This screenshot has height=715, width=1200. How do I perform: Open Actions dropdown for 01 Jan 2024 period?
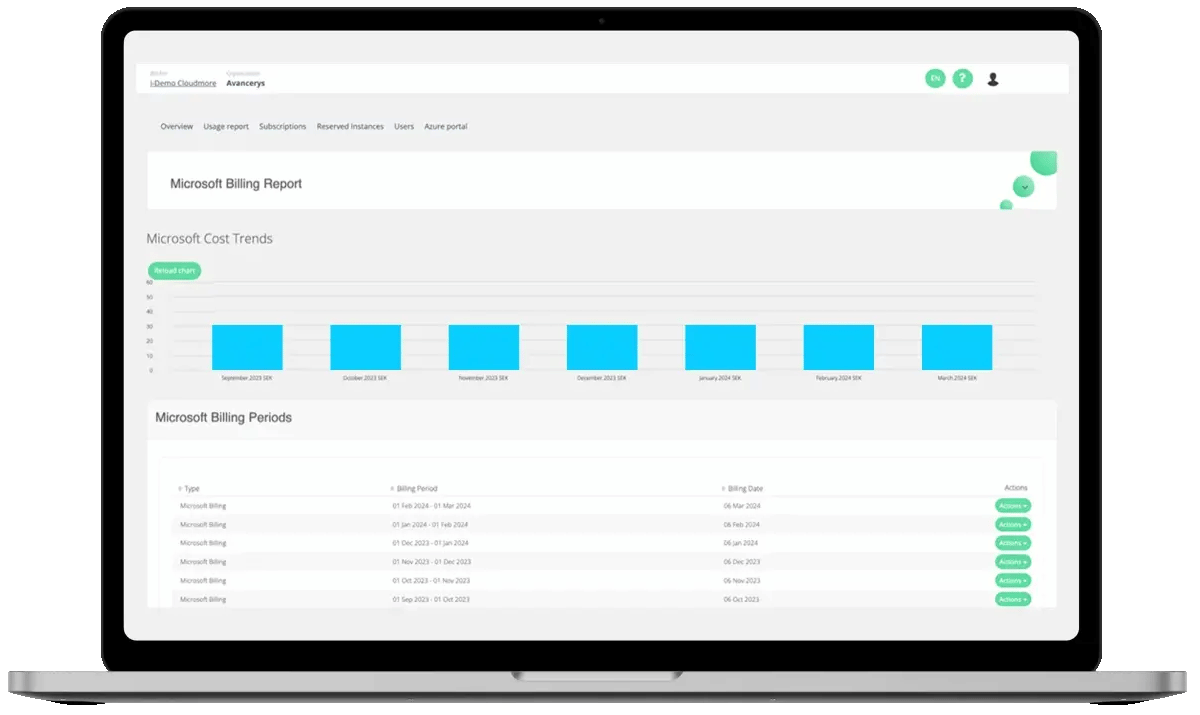[x=1012, y=524]
